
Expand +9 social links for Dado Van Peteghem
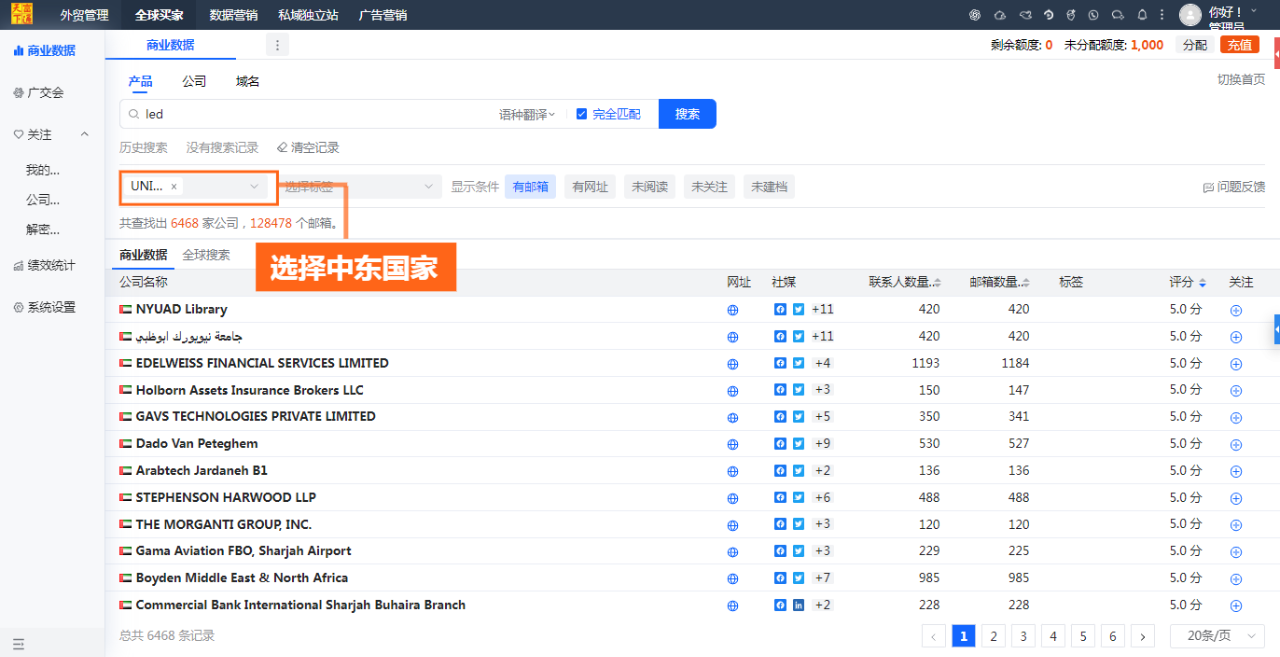point(822,444)
